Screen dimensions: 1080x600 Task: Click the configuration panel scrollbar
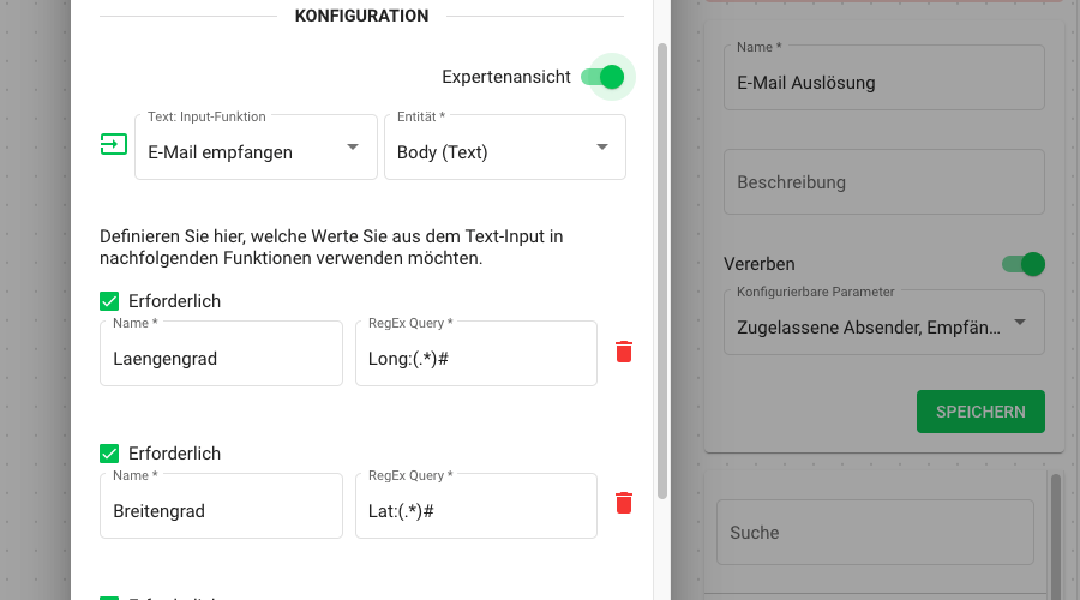coord(661,270)
